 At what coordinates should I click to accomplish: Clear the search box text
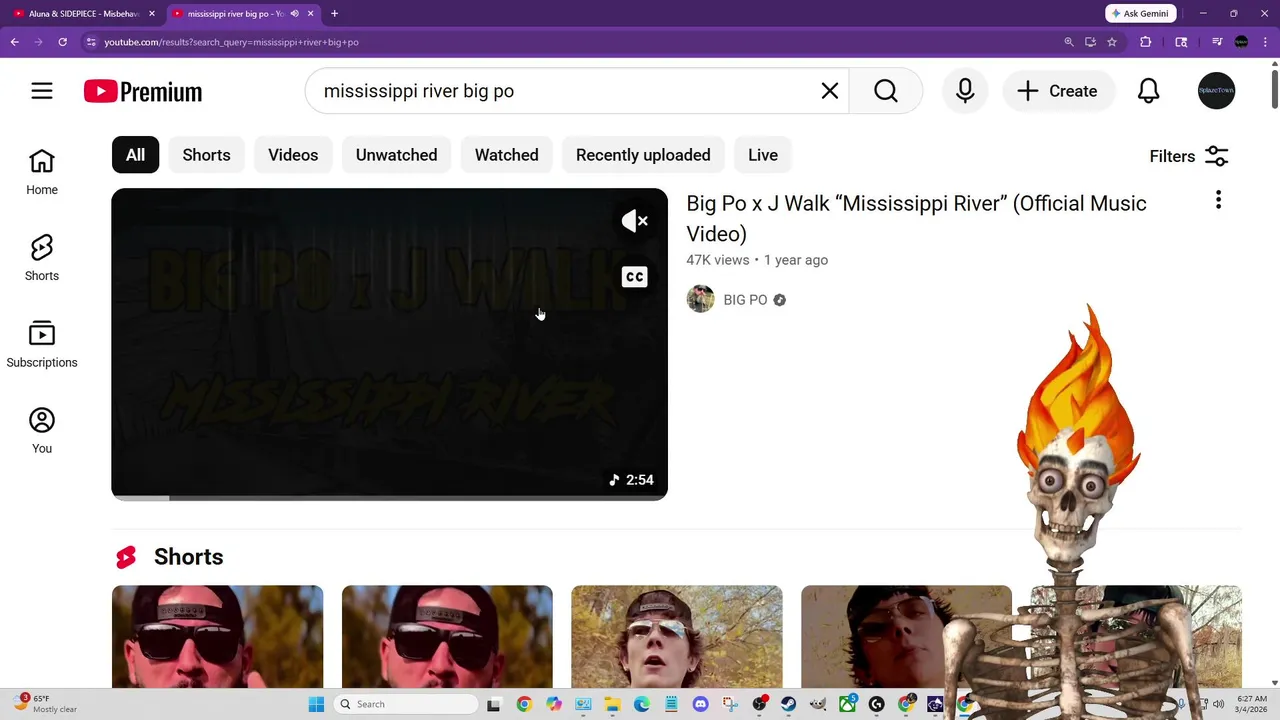830,91
